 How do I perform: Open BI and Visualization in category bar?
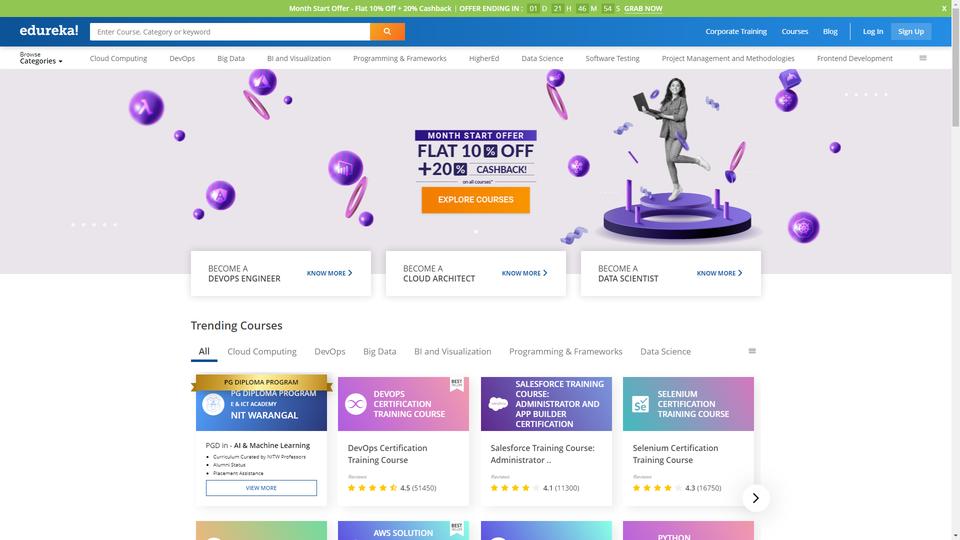click(x=299, y=58)
